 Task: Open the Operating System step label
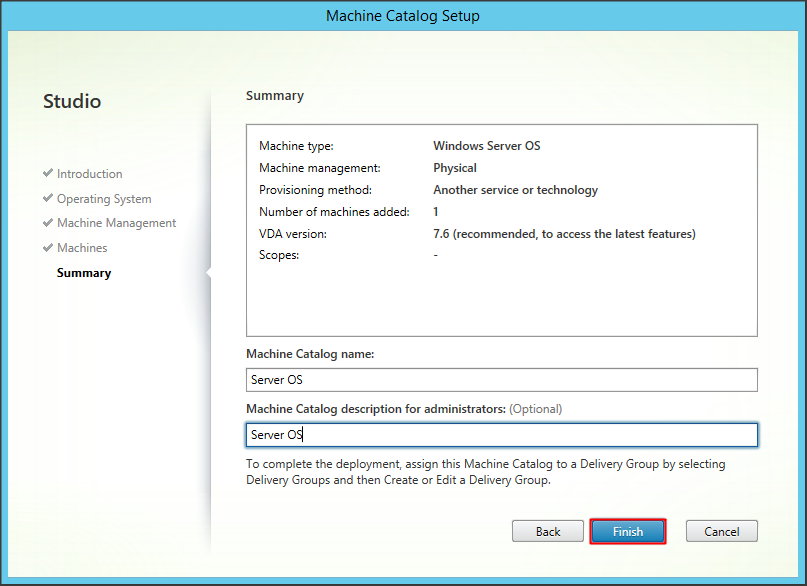104,199
